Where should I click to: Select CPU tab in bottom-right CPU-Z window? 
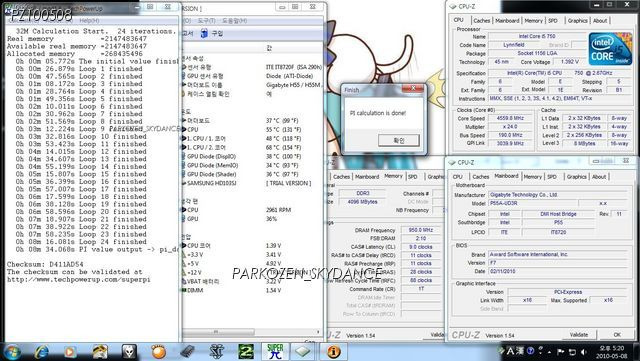tap(458, 176)
